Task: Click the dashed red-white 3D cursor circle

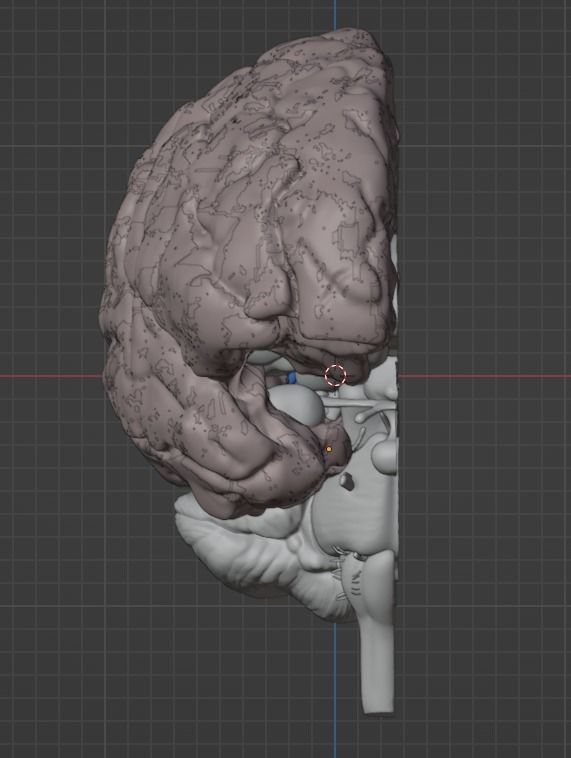Action: (x=336, y=376)
